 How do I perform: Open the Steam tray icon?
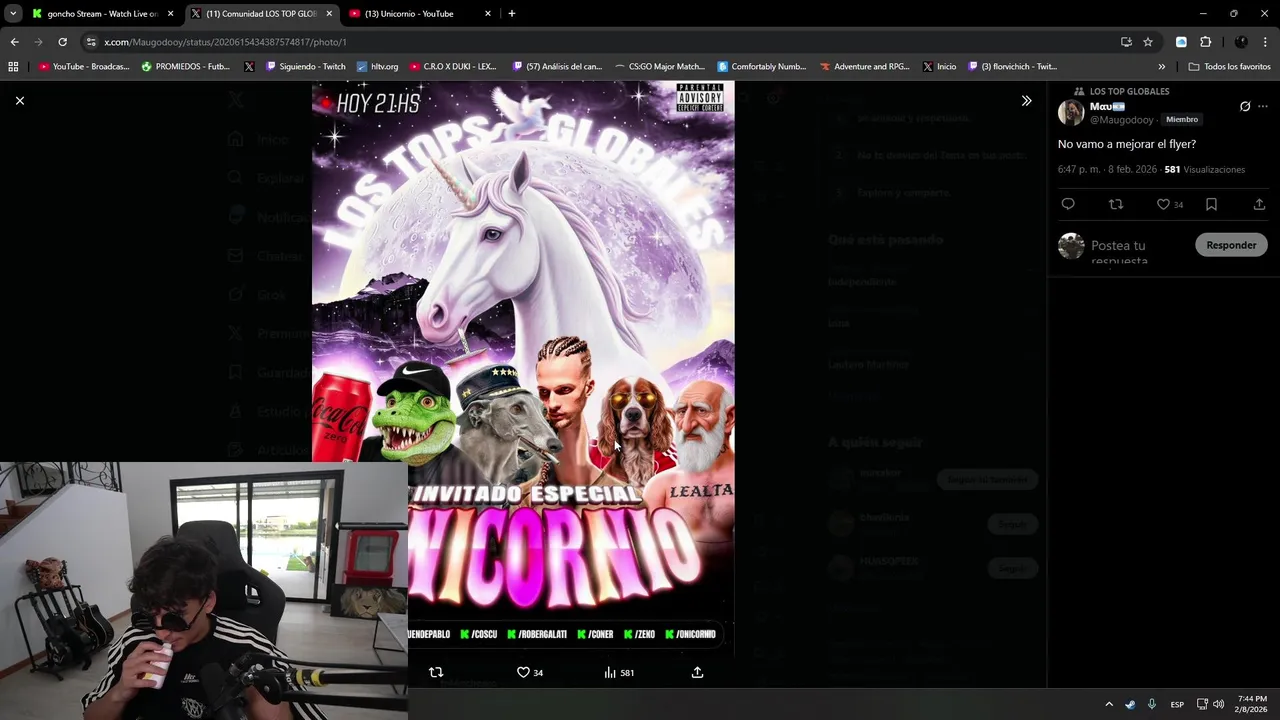[x=1130, y=704]
